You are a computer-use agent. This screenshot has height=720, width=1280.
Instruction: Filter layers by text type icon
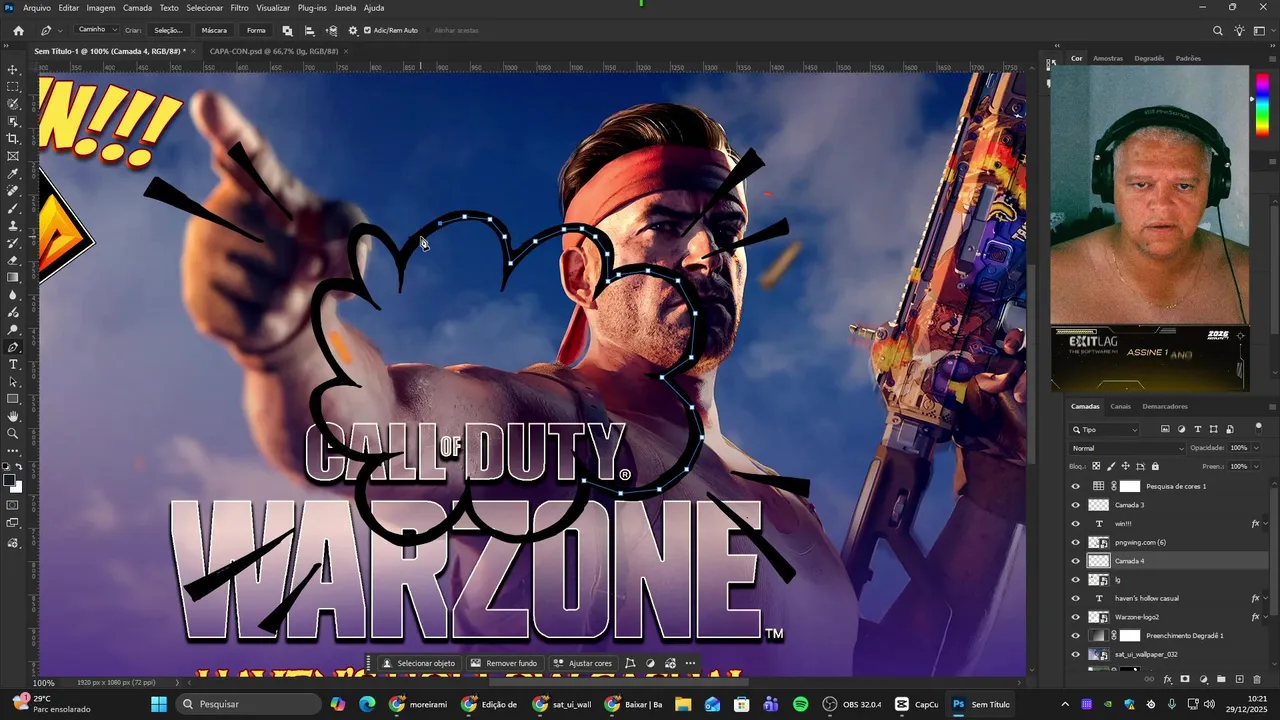pyautogui.click(x=1197, y=429)
